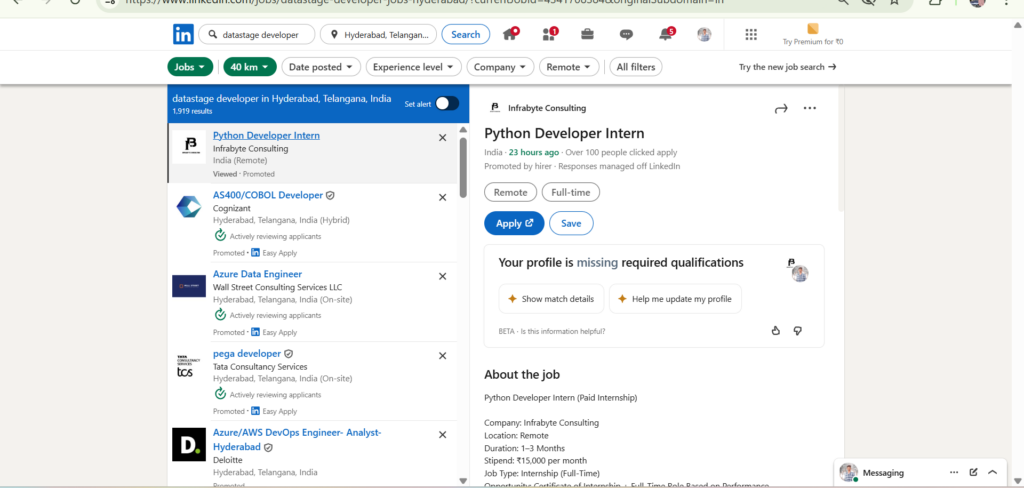Open LinkedIn home via logo
This screenshot has height=488, width=1024.
pos(183,35)
